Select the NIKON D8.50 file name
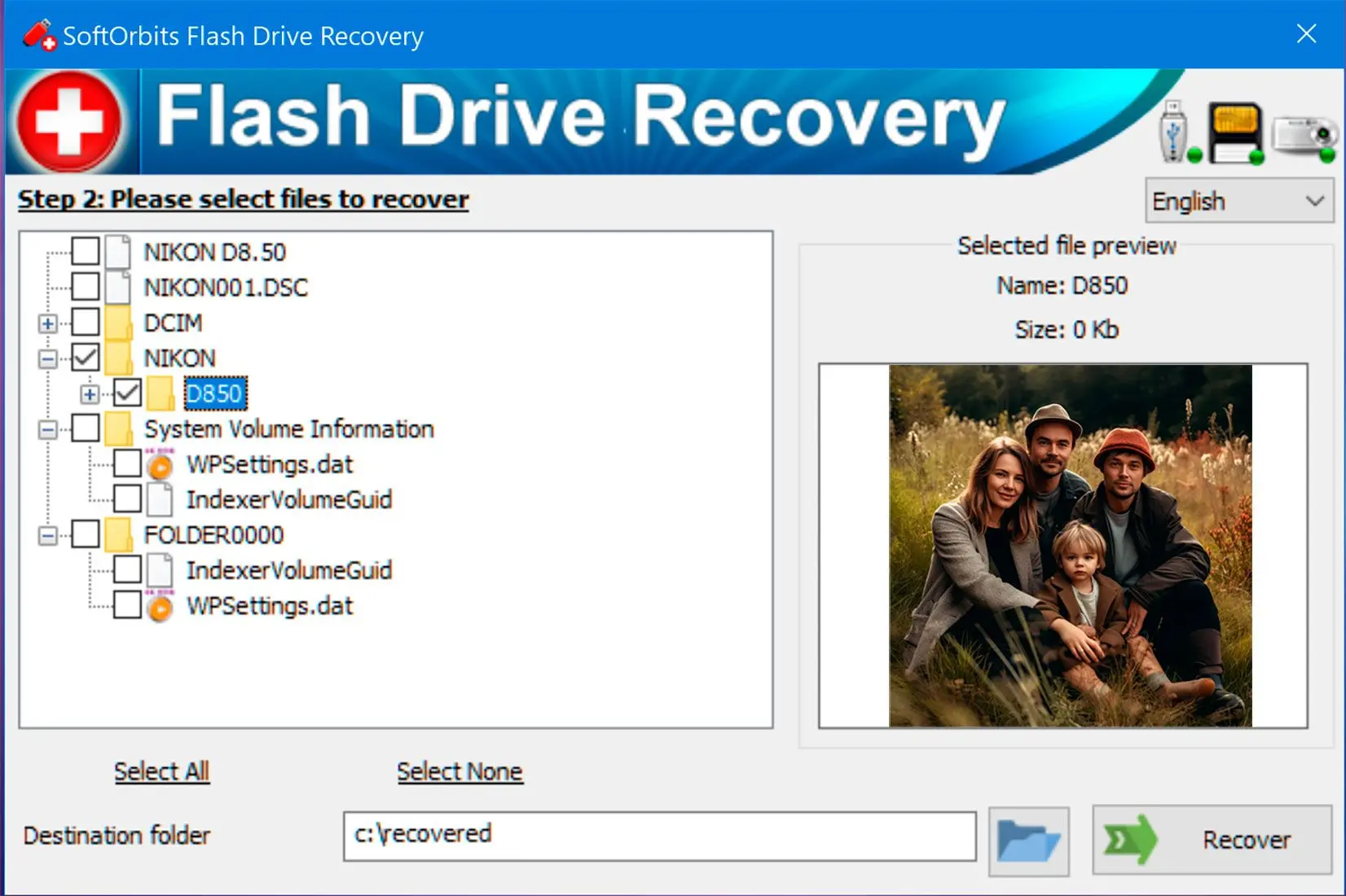 click(x=215, y=253)
